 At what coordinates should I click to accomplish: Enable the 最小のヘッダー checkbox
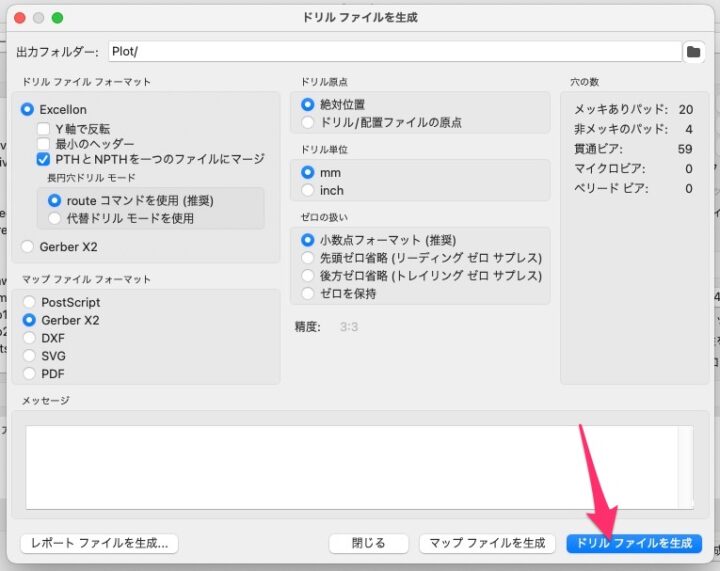tap(44, 144)
